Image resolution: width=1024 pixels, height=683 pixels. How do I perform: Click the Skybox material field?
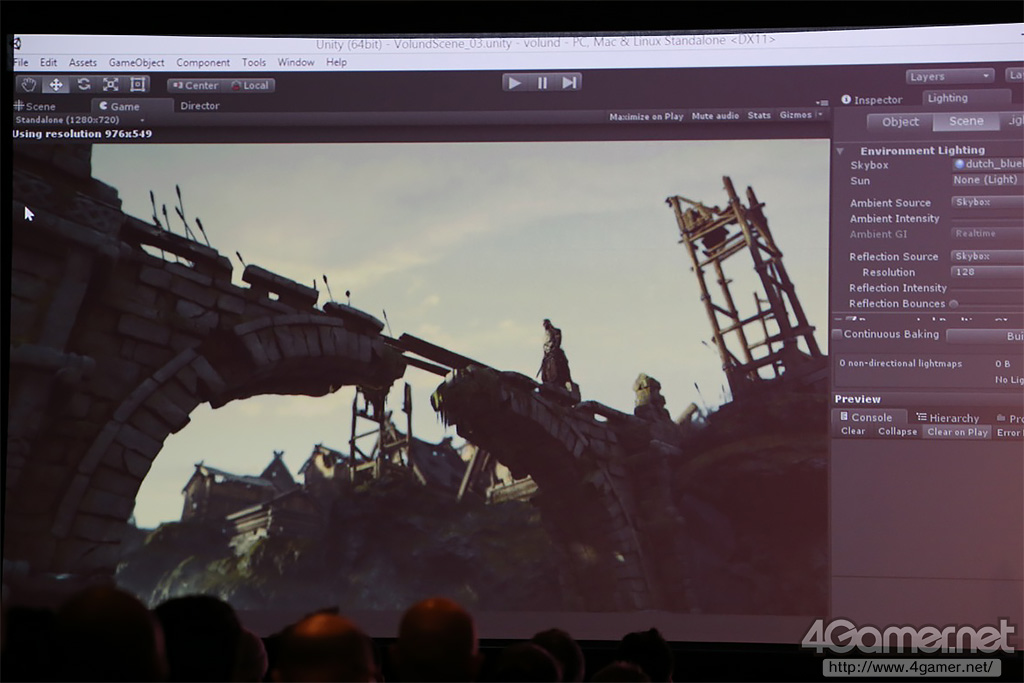pos(987,164)
